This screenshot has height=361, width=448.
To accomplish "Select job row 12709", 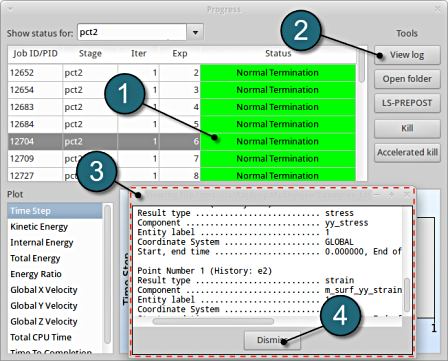I will (x=182, y=159).
